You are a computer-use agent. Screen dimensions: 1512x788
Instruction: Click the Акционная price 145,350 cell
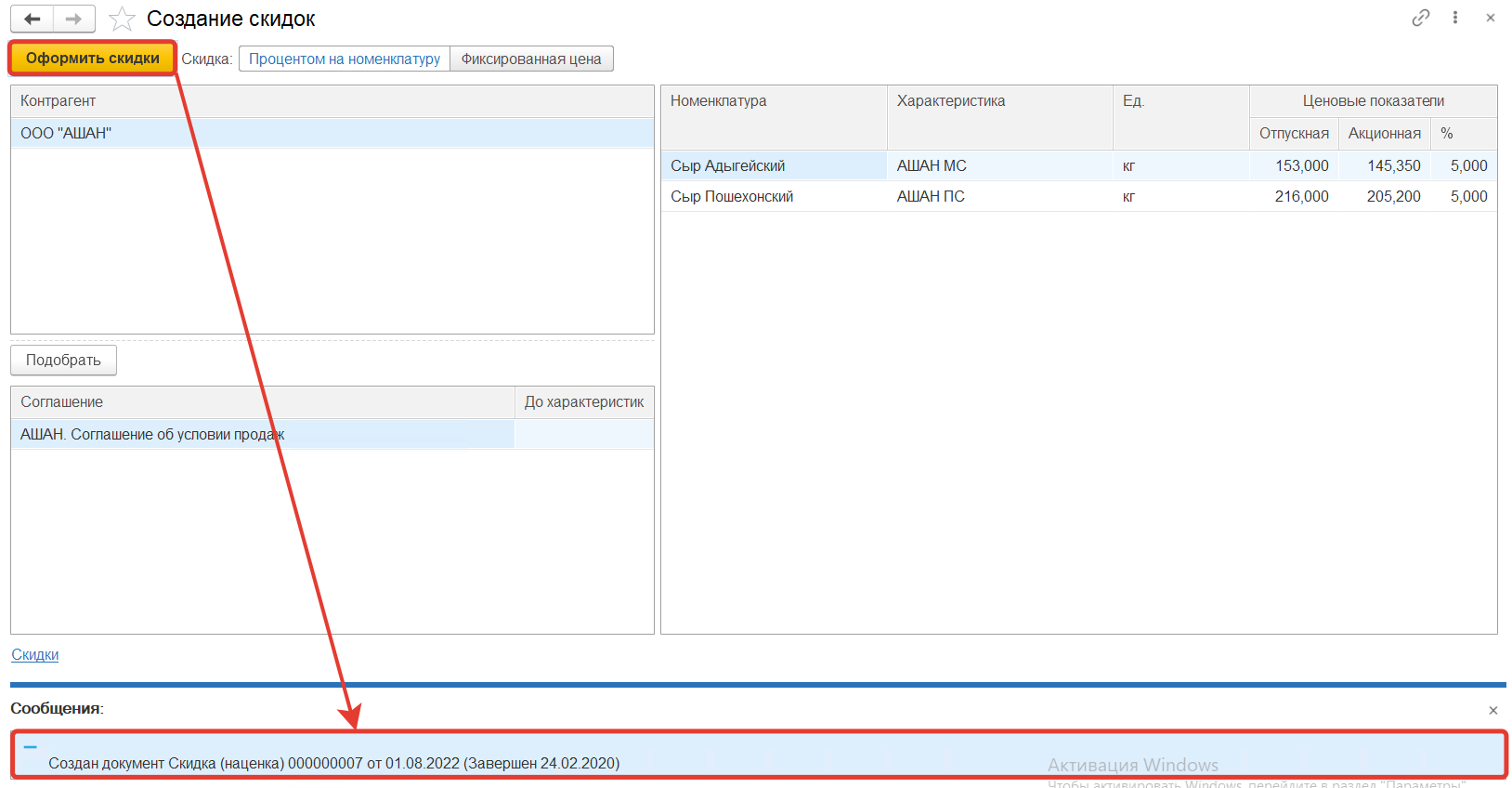tap(1393, 165)
